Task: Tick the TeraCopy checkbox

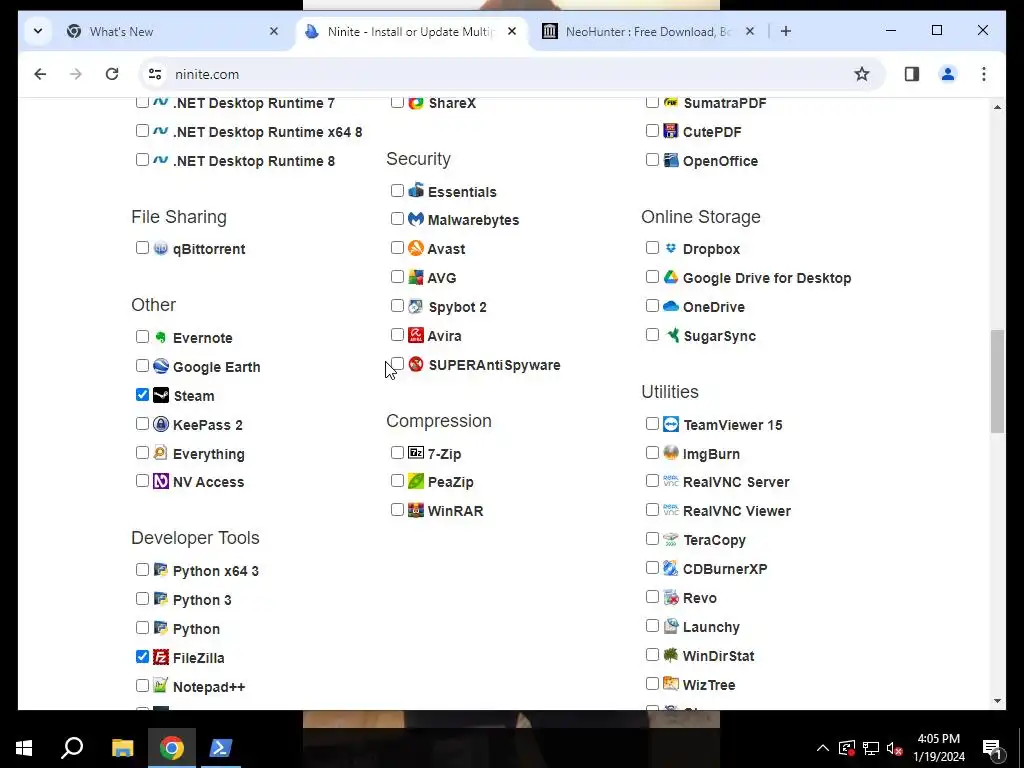Action: 652,539
